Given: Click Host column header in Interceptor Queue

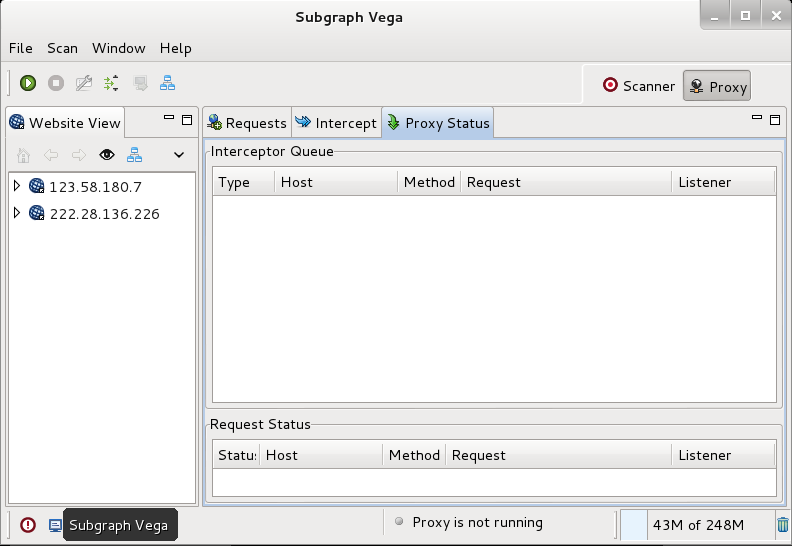Looking at the screenshot, I should (336, 182).
